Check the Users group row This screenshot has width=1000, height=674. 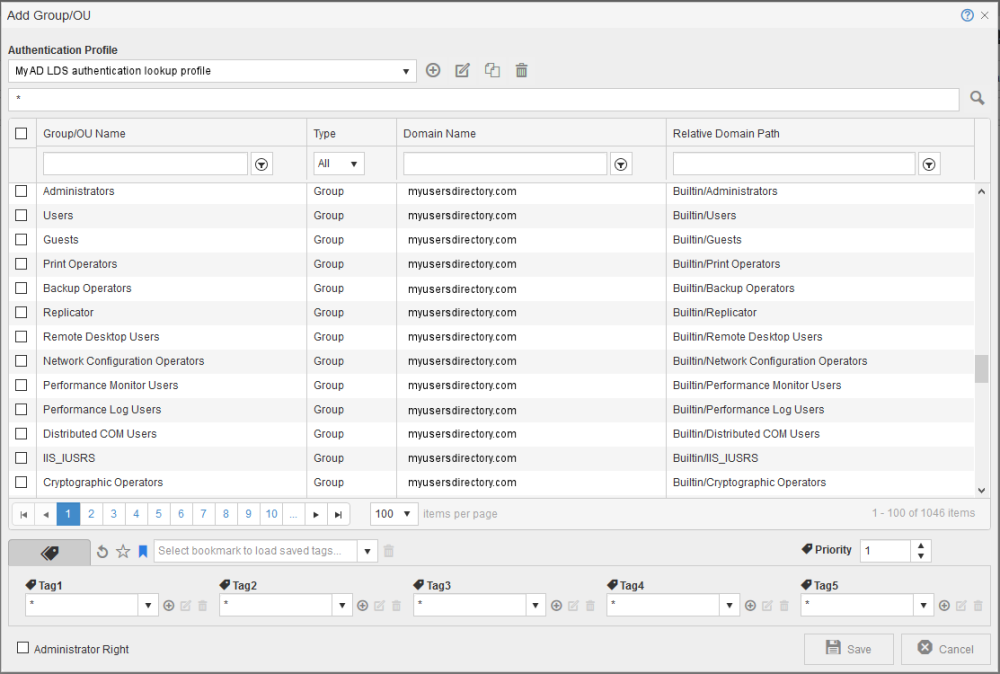coord(21,215)
